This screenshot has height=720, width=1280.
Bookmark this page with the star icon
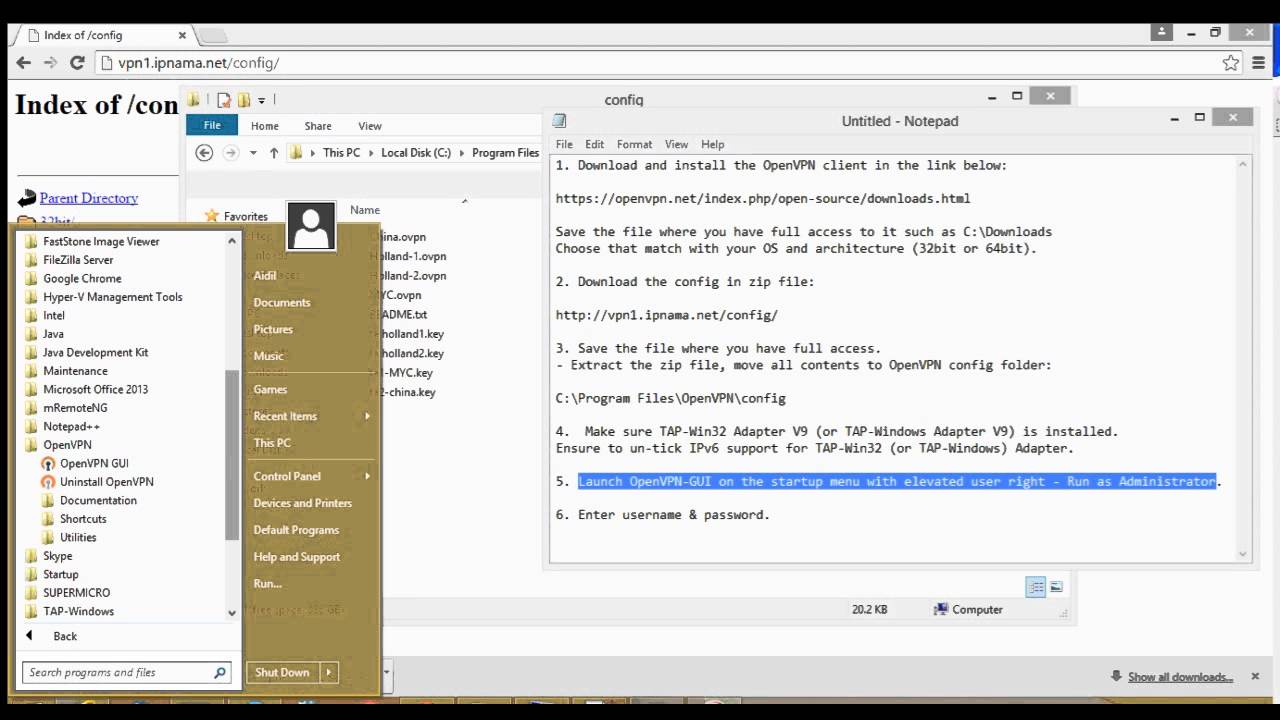(1231, 63)
